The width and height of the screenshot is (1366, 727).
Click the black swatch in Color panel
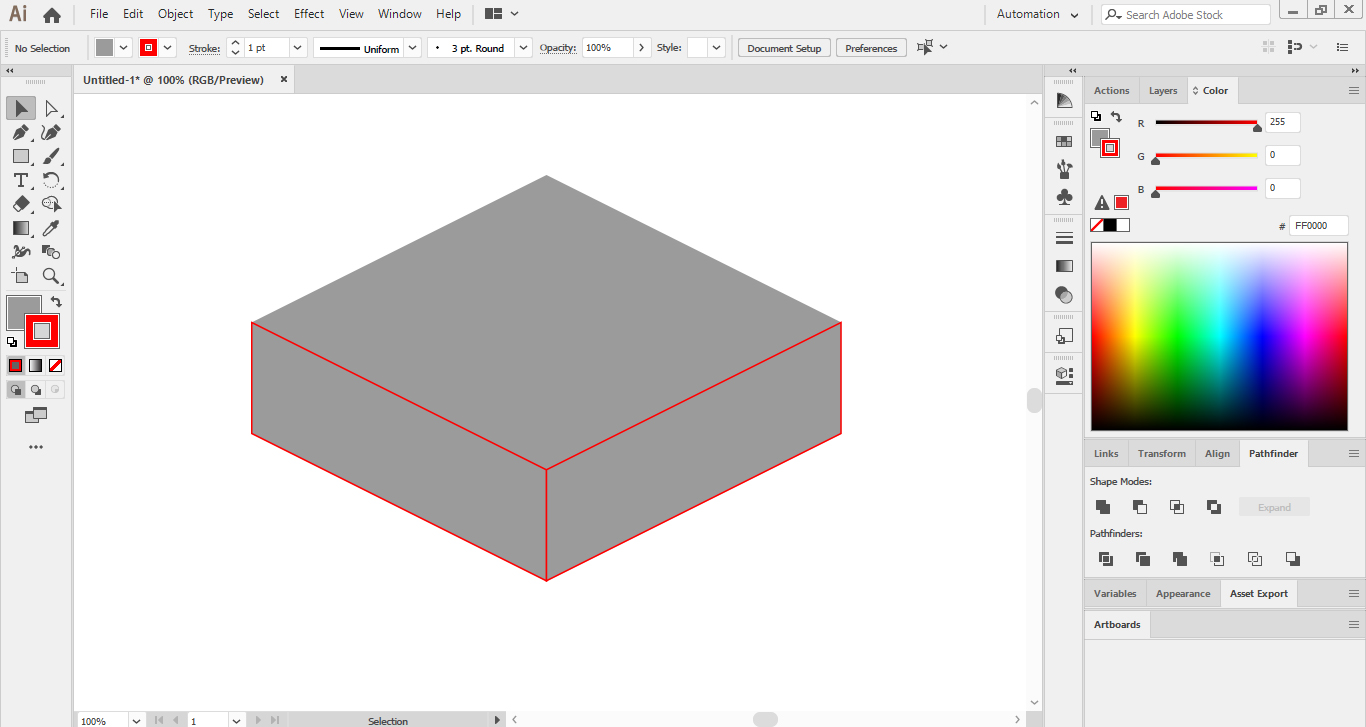1110,225
